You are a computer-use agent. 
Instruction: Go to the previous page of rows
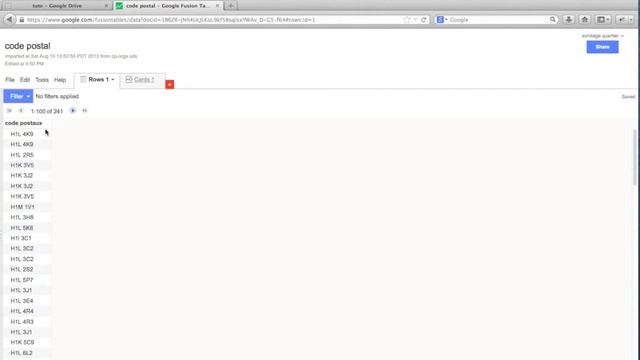21,111
